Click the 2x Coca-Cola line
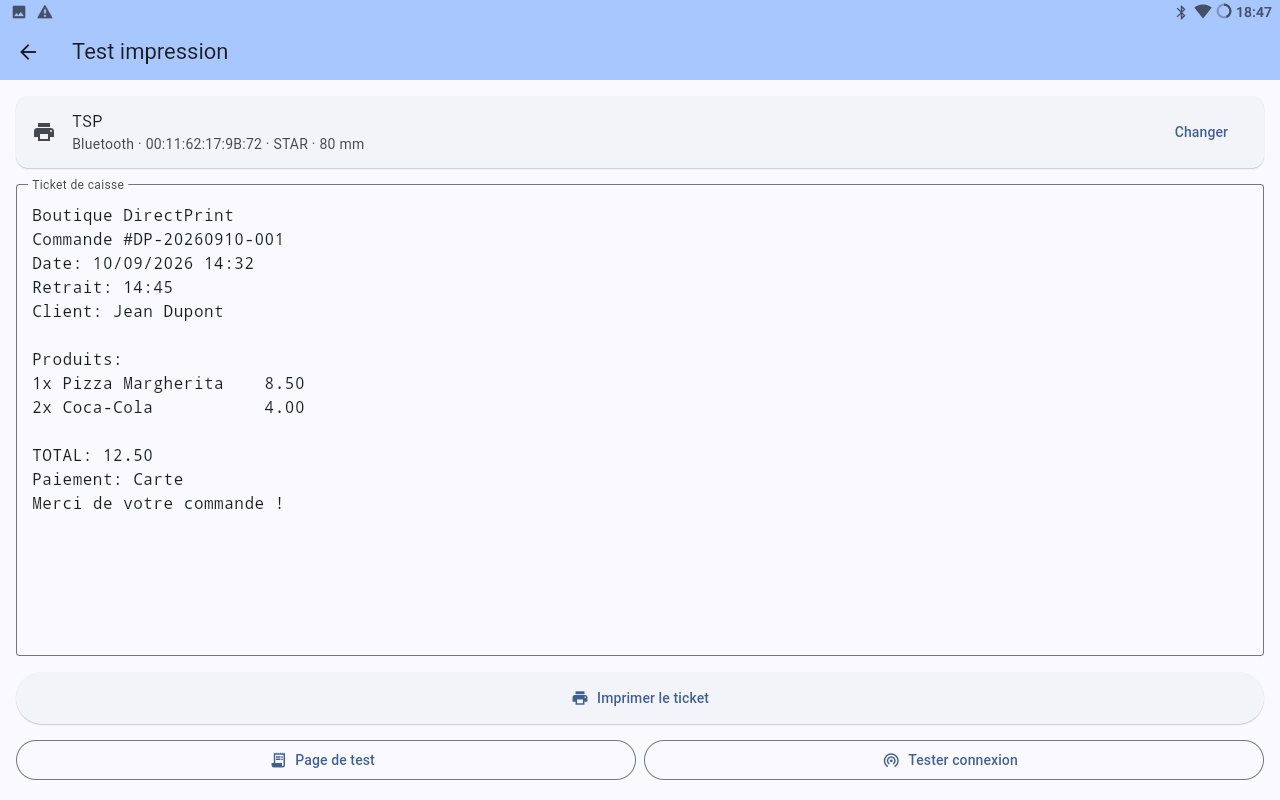This screenshot has width=1280, height=800. coord(168,407)
